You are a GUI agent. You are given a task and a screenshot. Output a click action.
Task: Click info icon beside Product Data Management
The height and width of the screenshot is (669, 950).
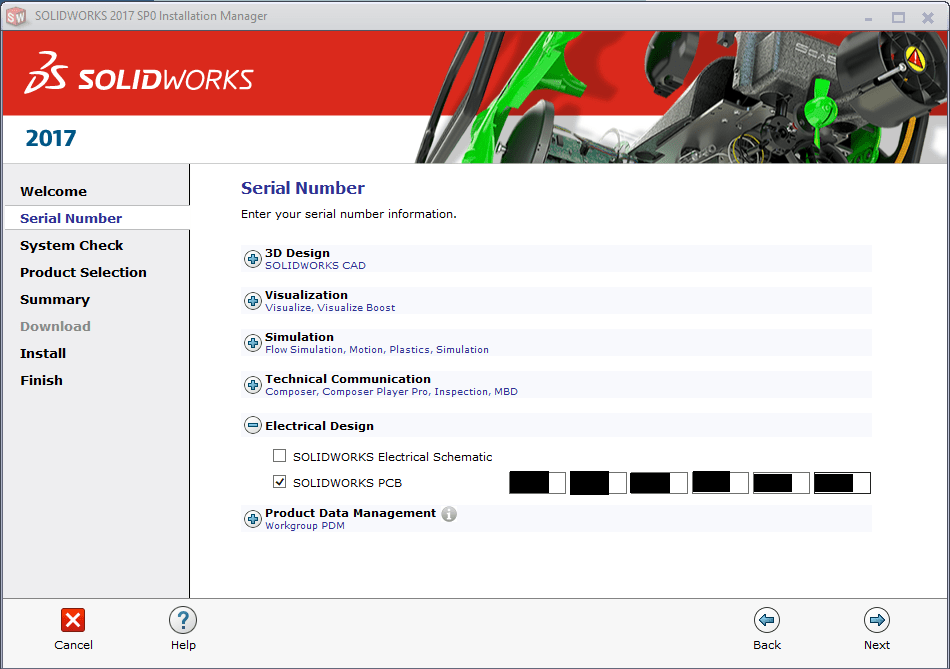449,514
